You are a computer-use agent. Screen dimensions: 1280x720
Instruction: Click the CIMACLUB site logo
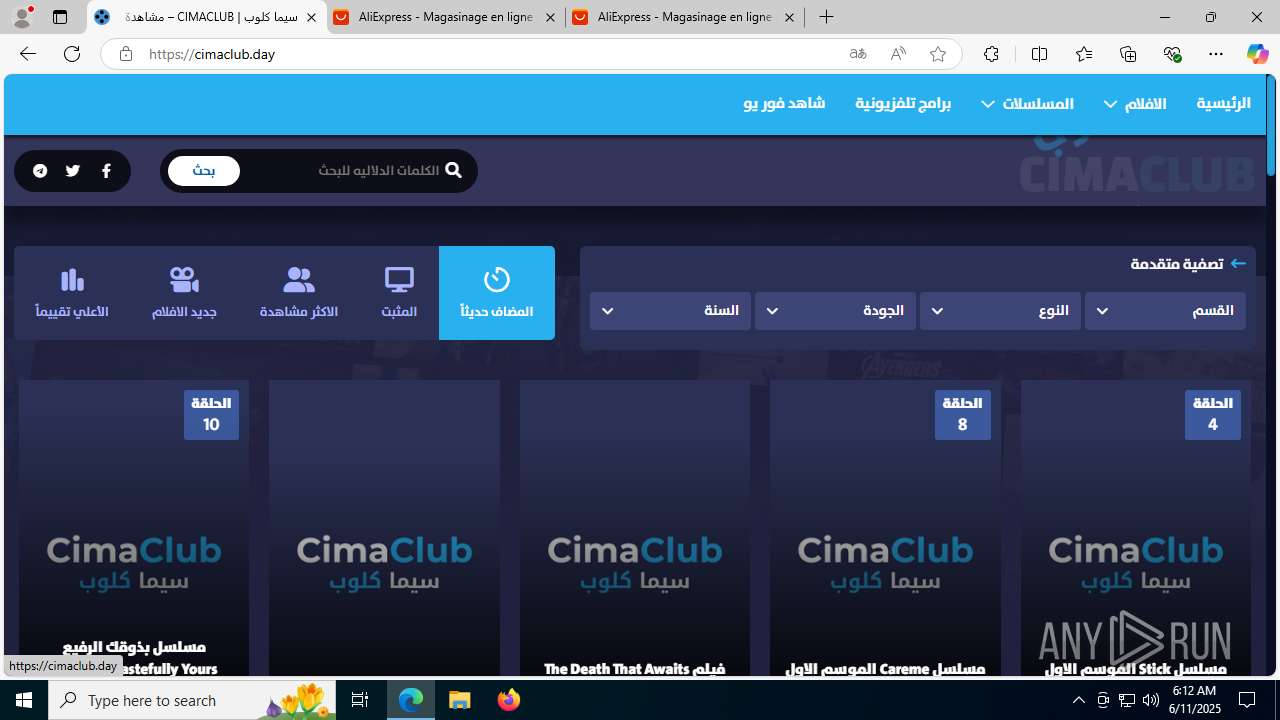click(x=1137, y=170)
